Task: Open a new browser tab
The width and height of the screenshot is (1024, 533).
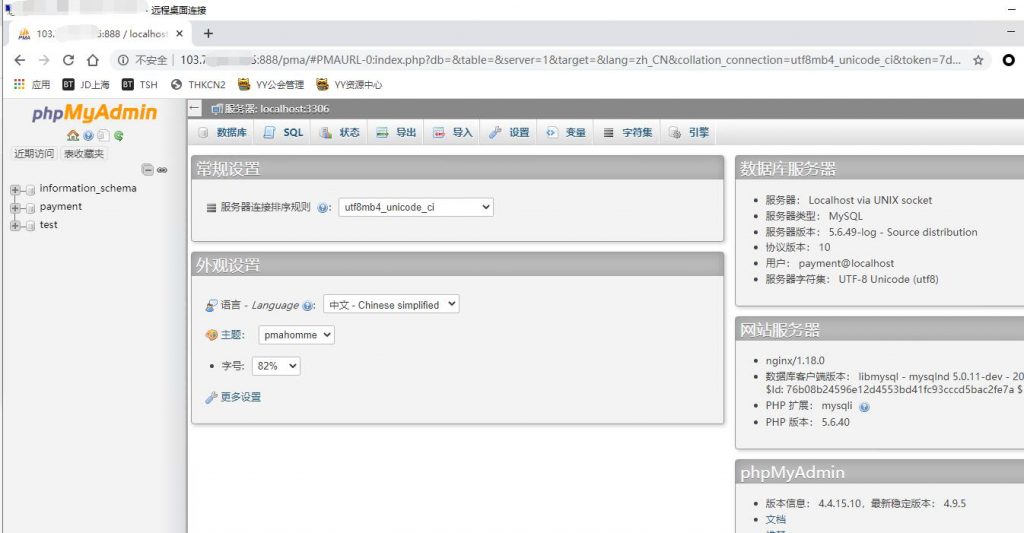Action: (208, 33)
